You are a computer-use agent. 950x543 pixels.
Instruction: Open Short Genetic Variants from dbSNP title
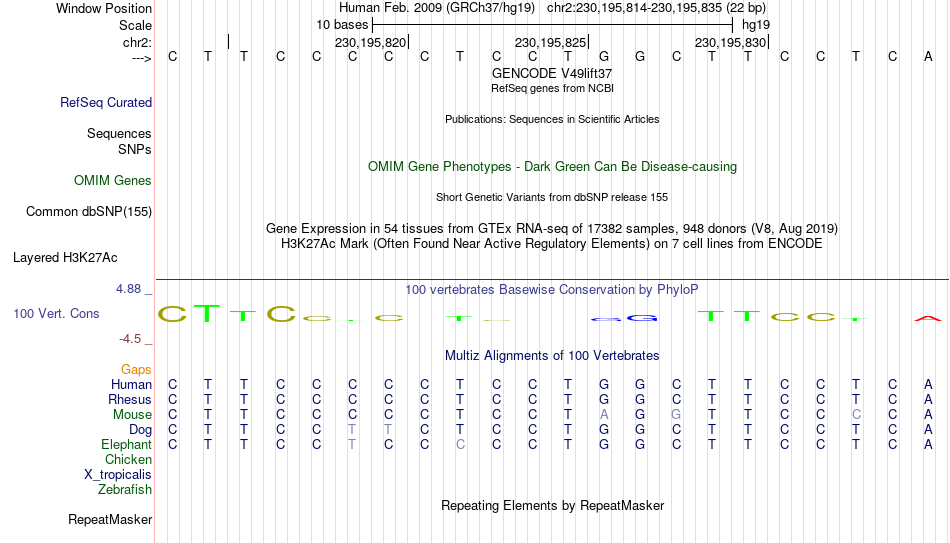tap(552, 198)
